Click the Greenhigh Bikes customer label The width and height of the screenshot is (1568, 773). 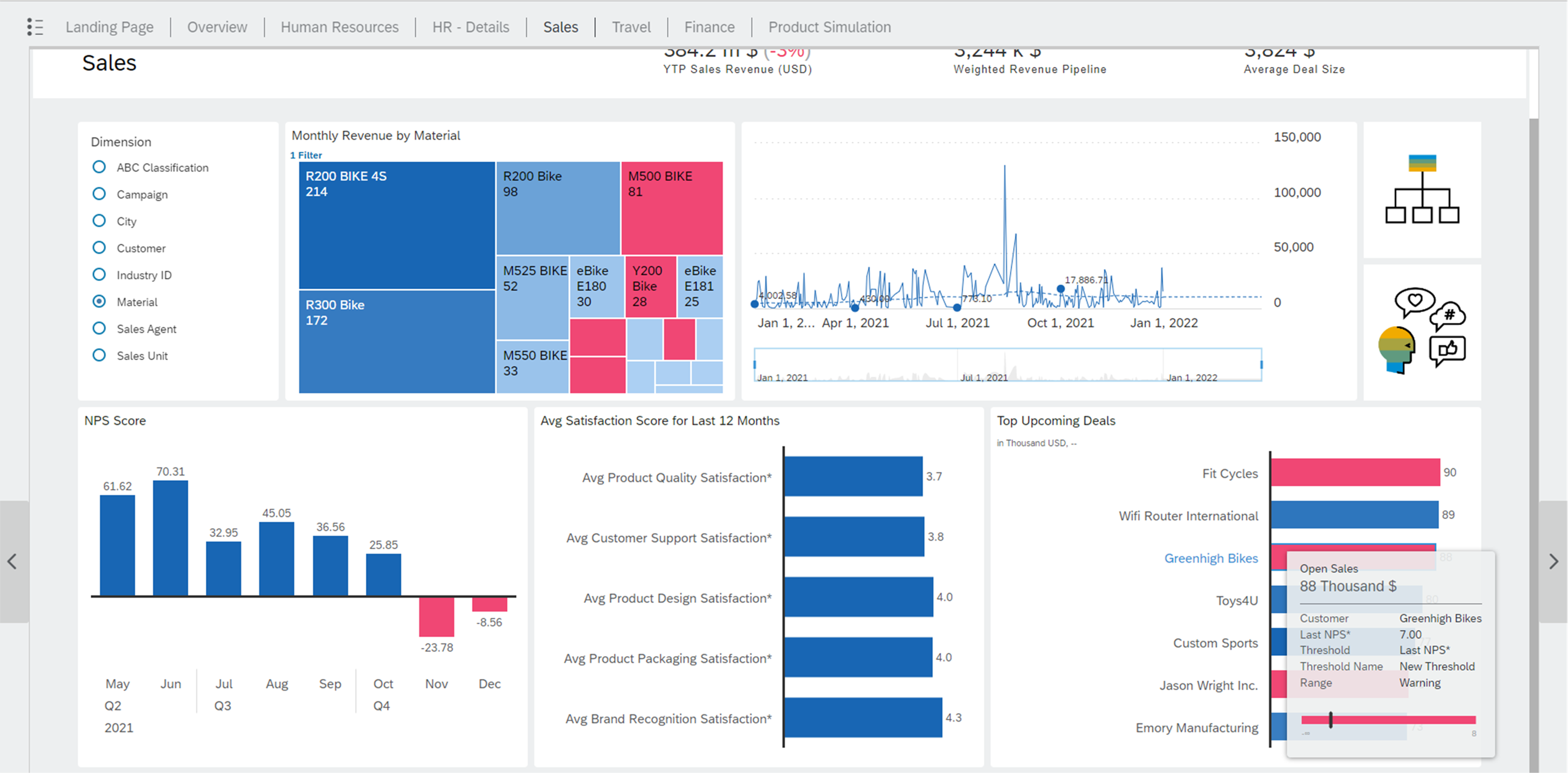tap(1211, 558)
